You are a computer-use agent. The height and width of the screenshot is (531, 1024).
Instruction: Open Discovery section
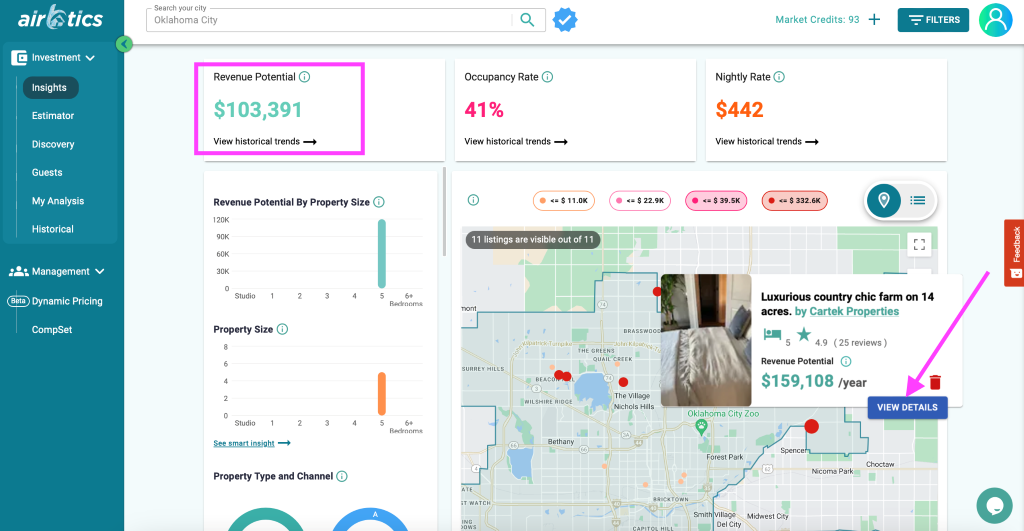click(x=53, y=144)
